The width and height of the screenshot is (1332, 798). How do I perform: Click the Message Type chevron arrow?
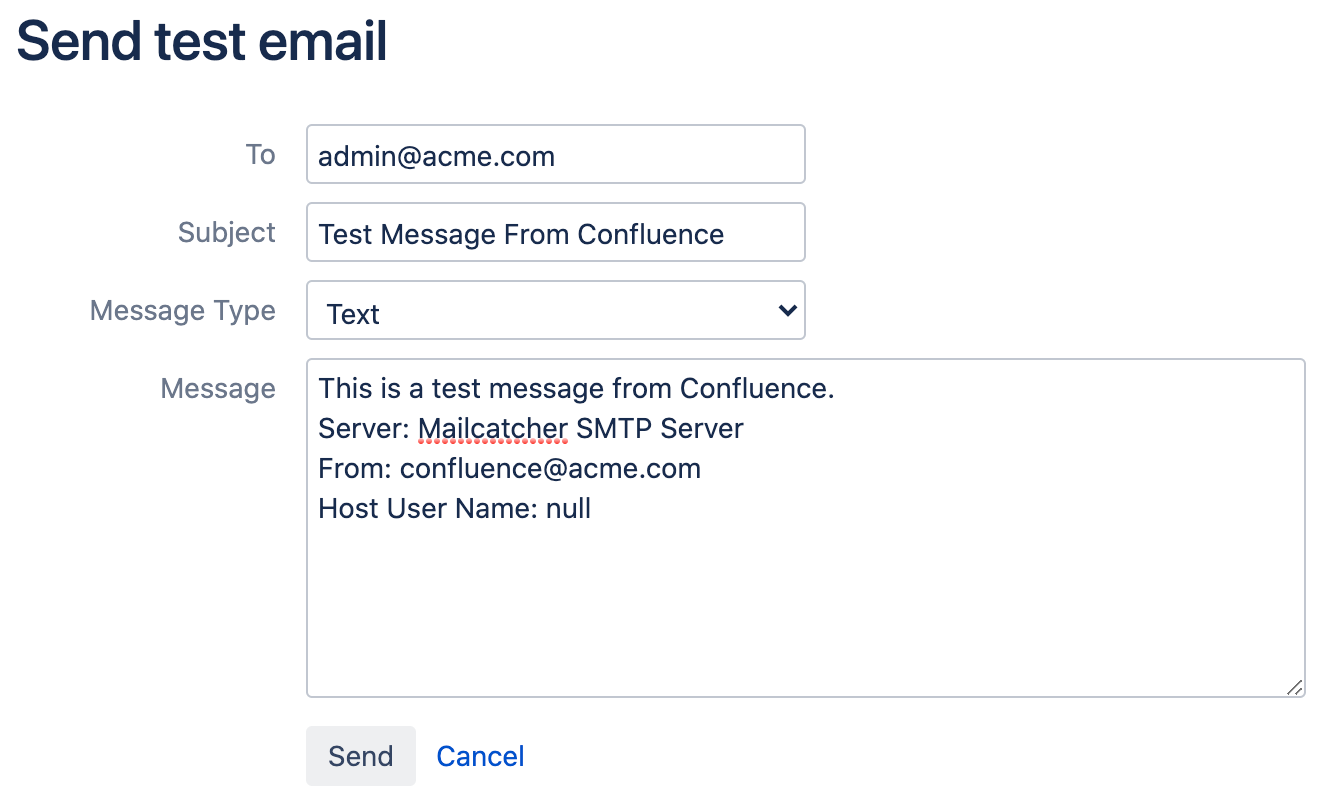click(787, 311)
